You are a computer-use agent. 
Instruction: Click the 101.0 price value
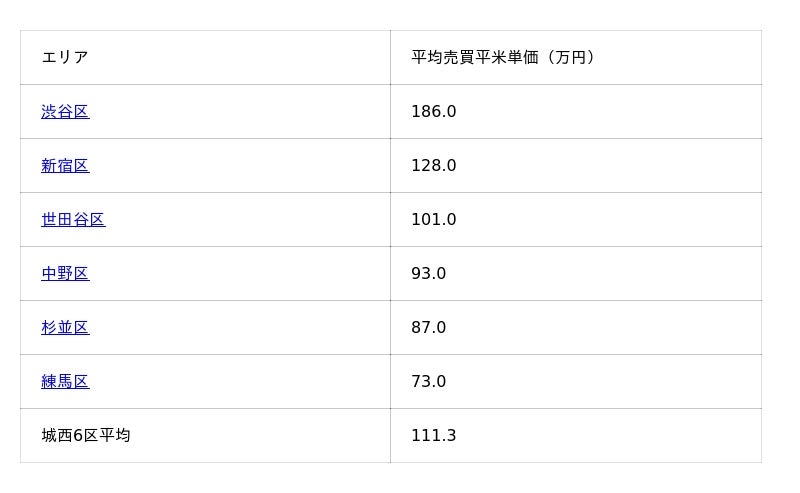pos(433,220)
